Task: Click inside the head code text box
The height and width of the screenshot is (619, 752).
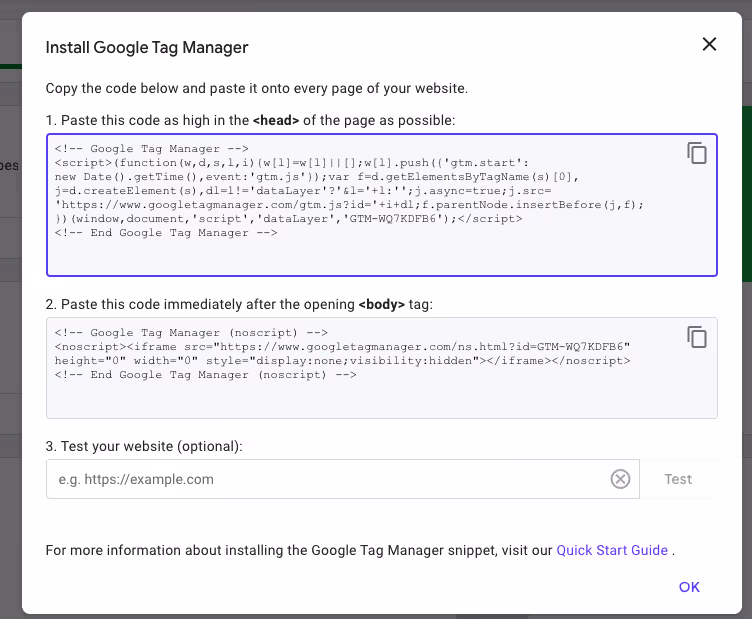Action: coord(382,205)
